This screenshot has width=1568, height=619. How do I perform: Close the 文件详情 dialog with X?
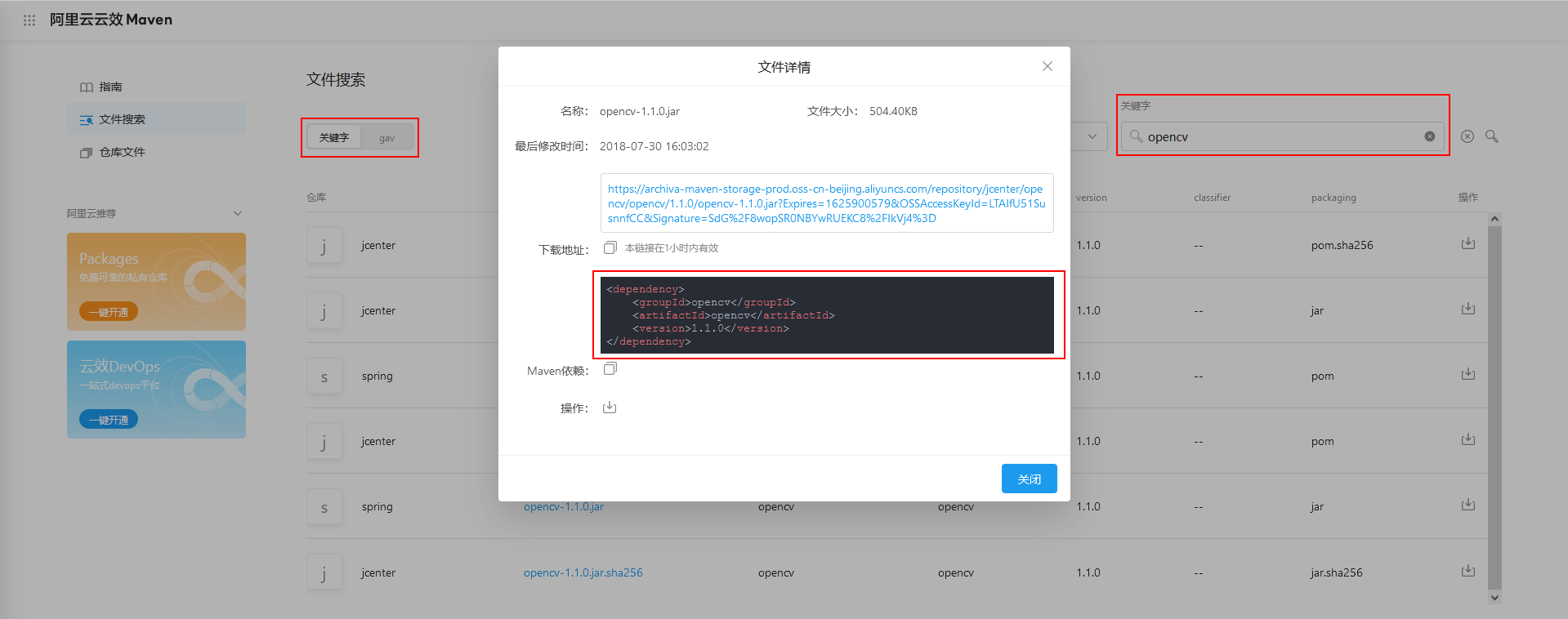pyautogui.click(x=1047, y=66)
